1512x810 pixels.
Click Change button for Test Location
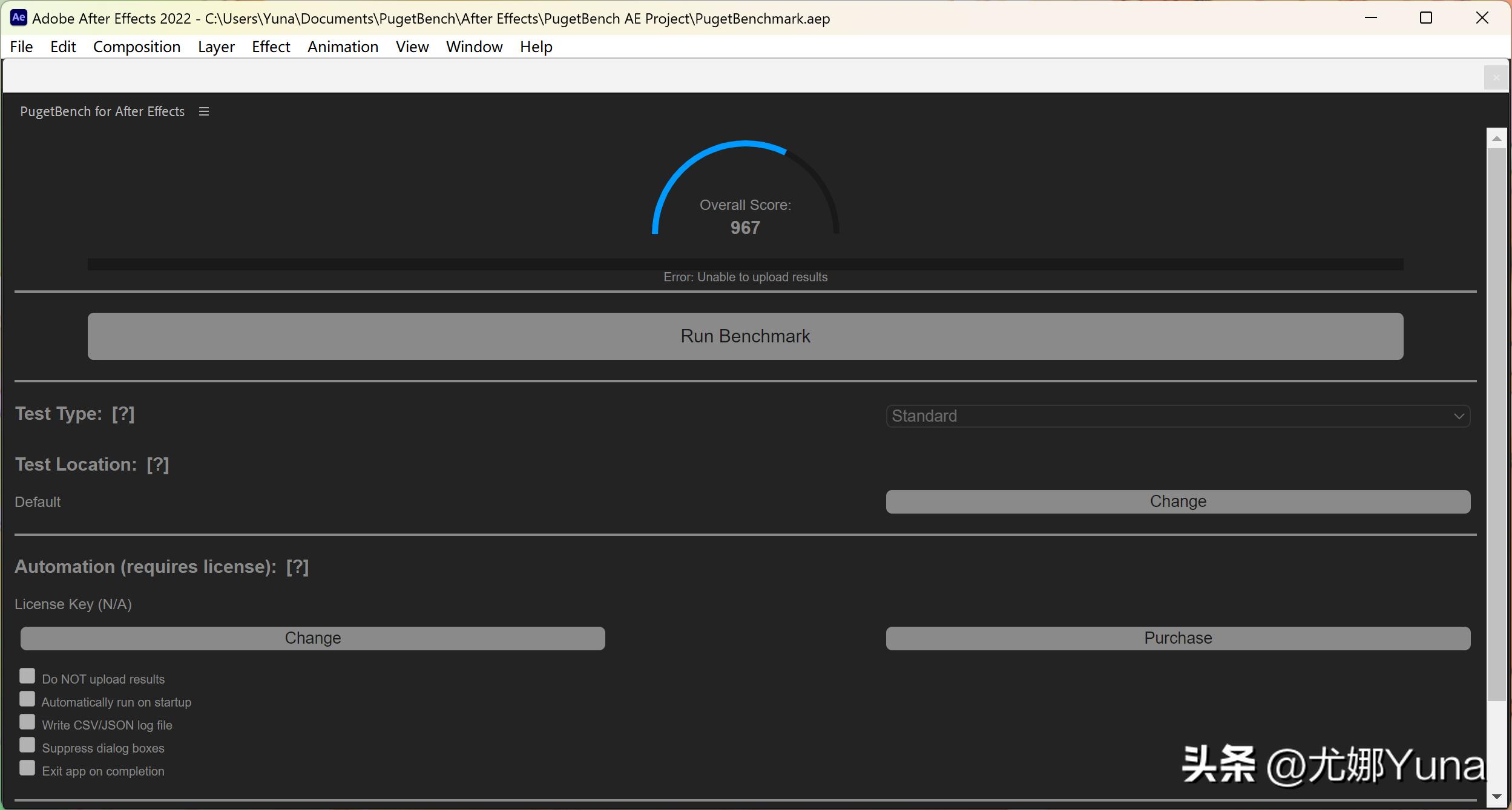point(1177,501)
